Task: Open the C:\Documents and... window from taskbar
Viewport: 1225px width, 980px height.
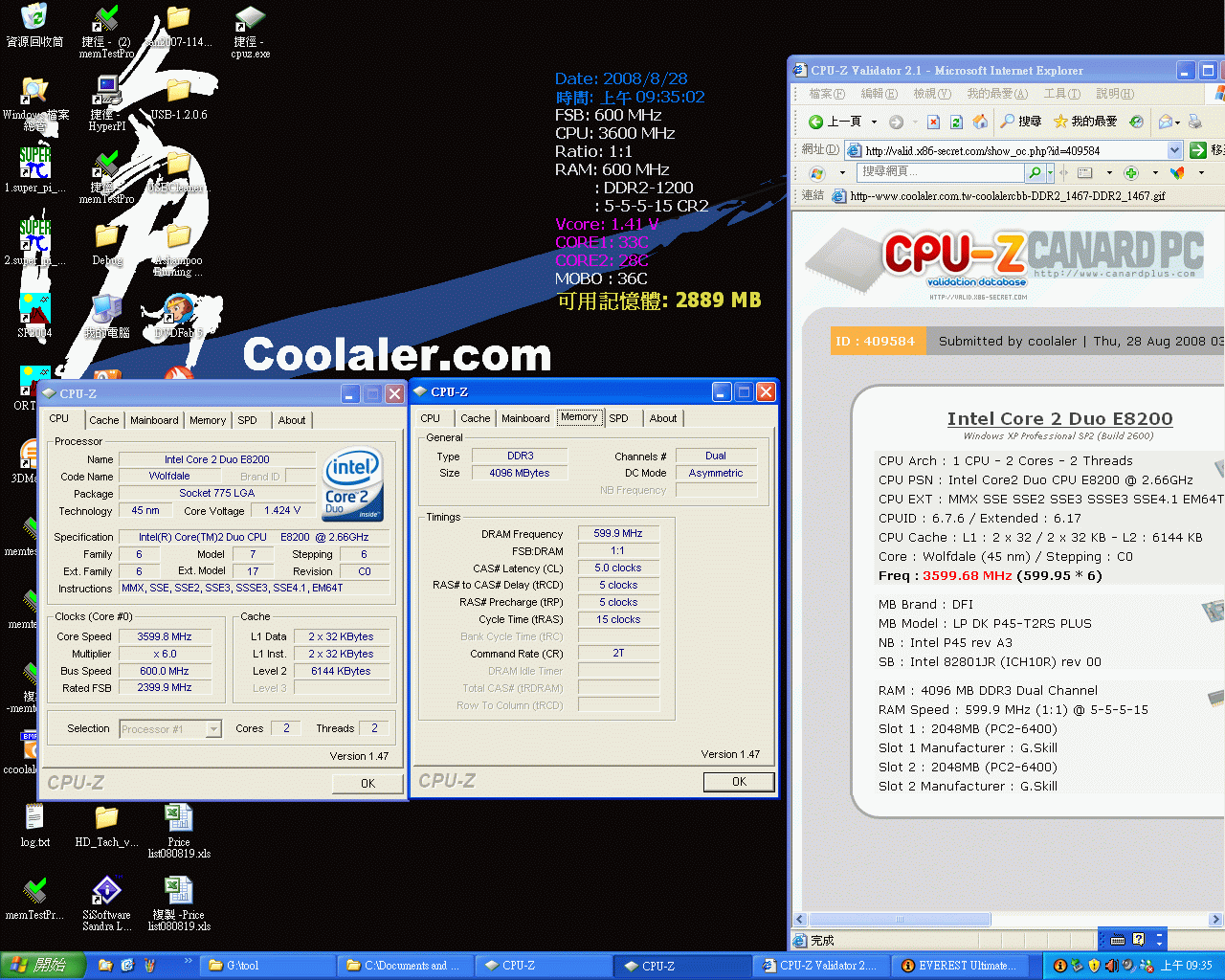Action: coord(406,966)
